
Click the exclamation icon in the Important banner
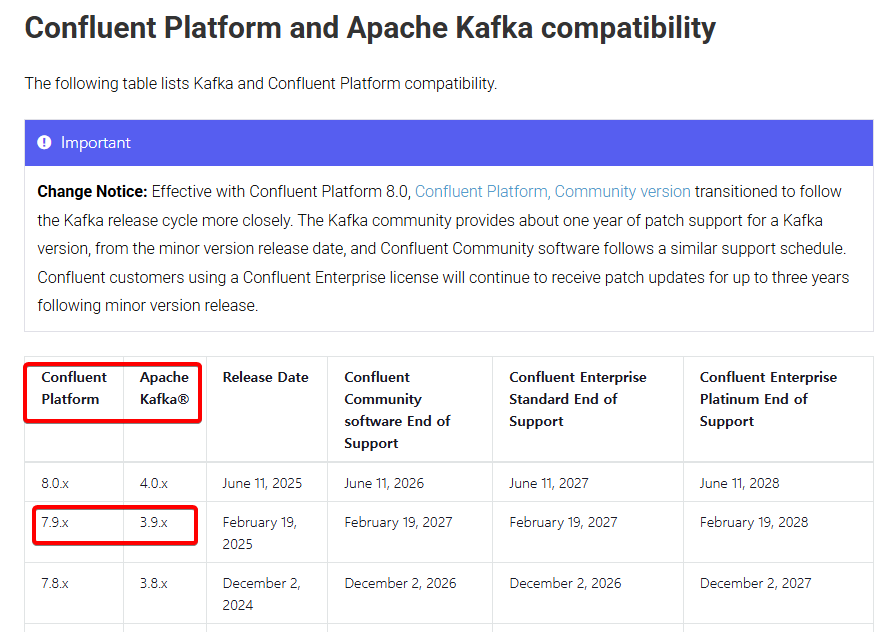pyautogui.click(x=44, y=143)
